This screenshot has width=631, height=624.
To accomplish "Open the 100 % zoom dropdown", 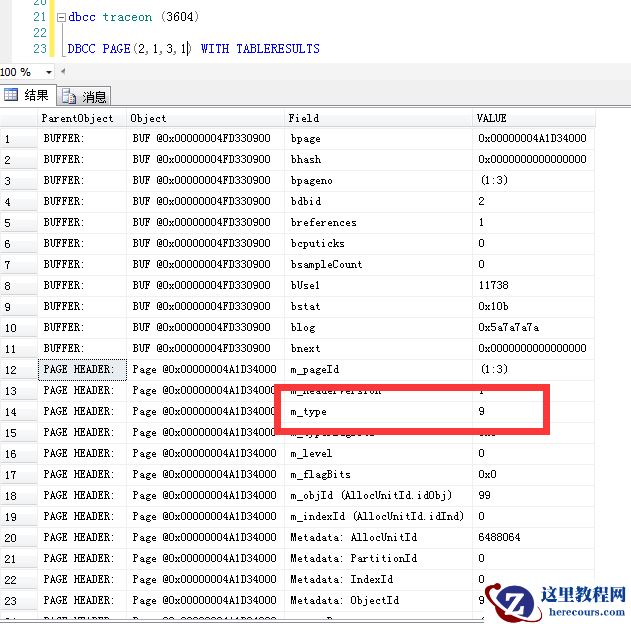I will coord(49,72).
